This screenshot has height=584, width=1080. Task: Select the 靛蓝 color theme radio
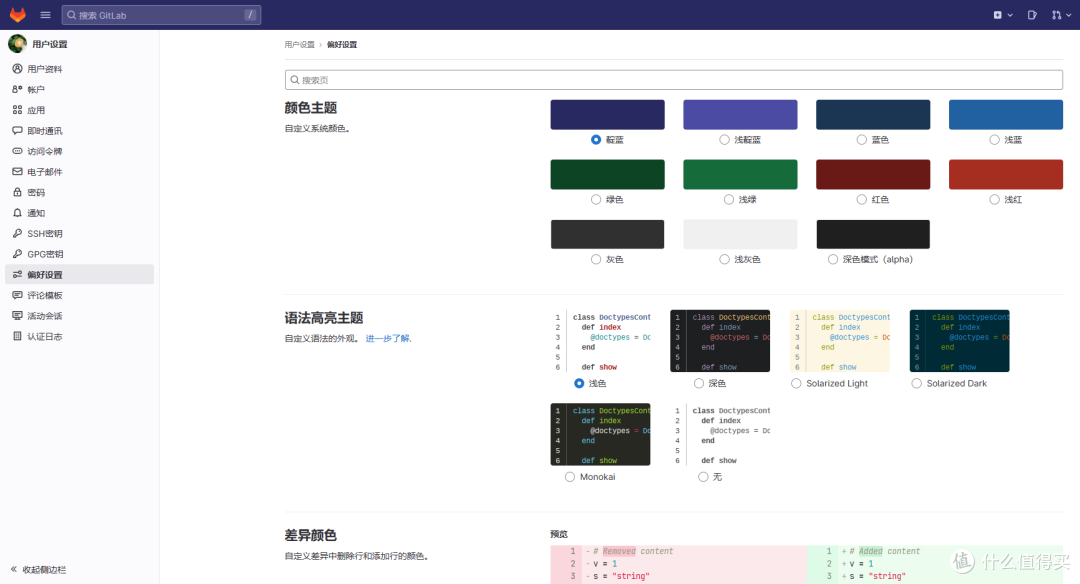[596, 140]
